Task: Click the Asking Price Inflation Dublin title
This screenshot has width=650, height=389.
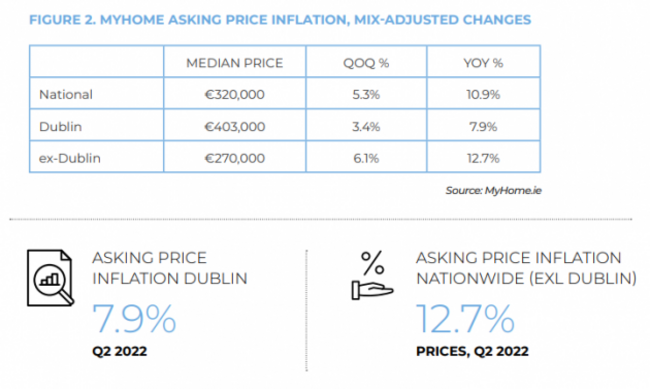Action: pos(170,268)
